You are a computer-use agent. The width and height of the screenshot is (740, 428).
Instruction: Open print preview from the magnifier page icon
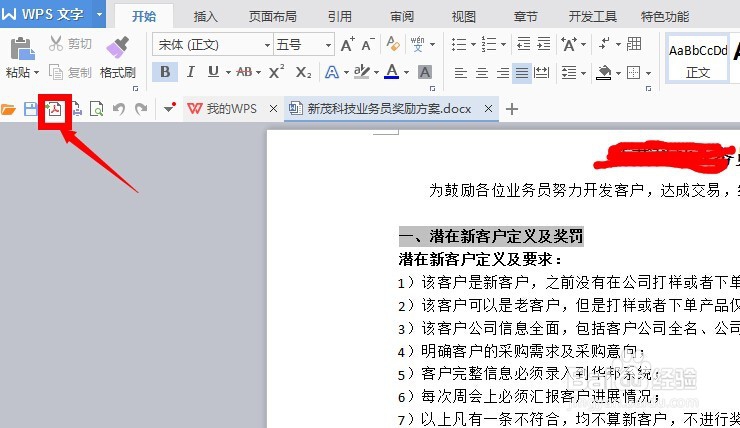coord(96,109)
